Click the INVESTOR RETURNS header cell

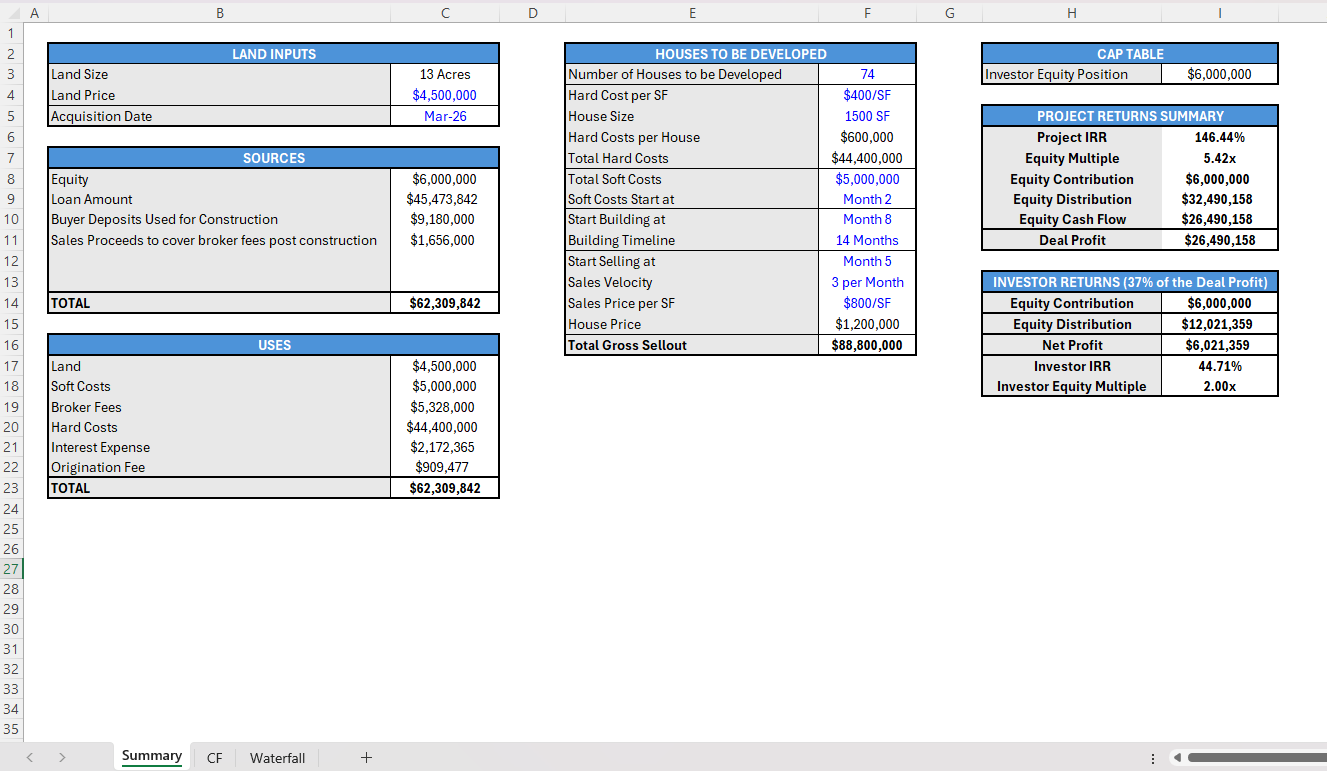click(x=1130, y=282)
